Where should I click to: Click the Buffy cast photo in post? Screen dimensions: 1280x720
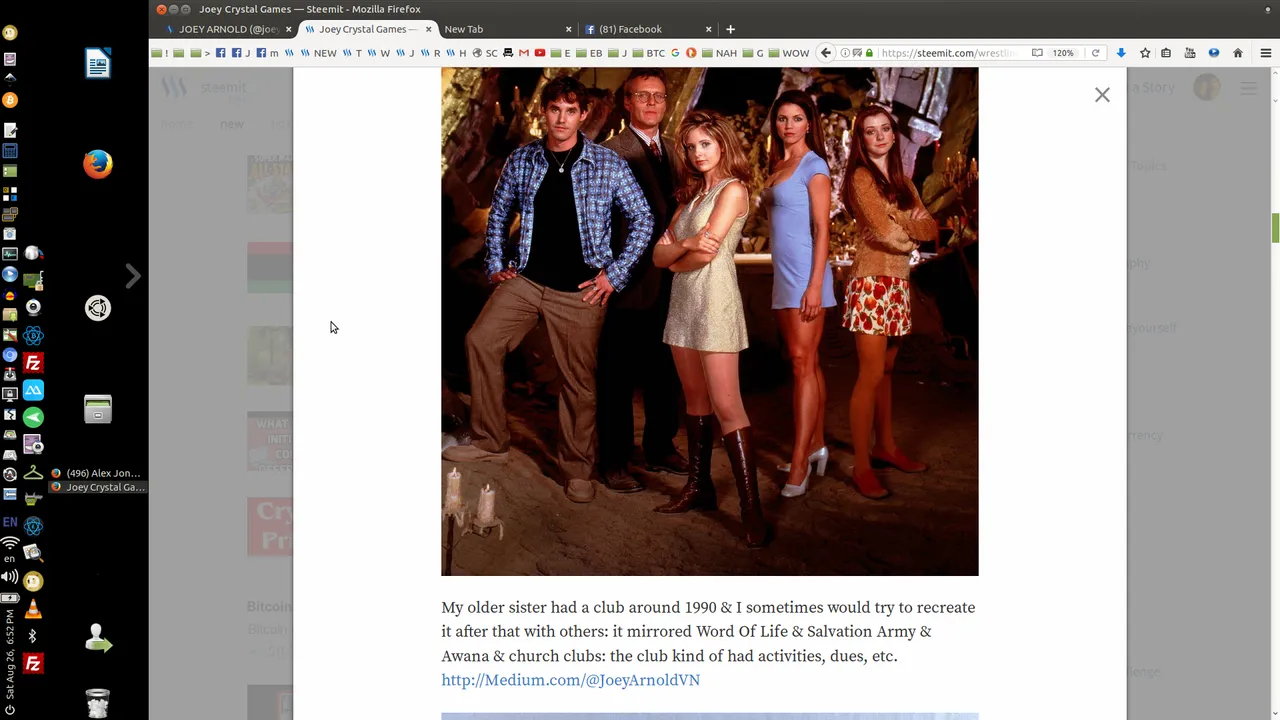tap(709, 321)
